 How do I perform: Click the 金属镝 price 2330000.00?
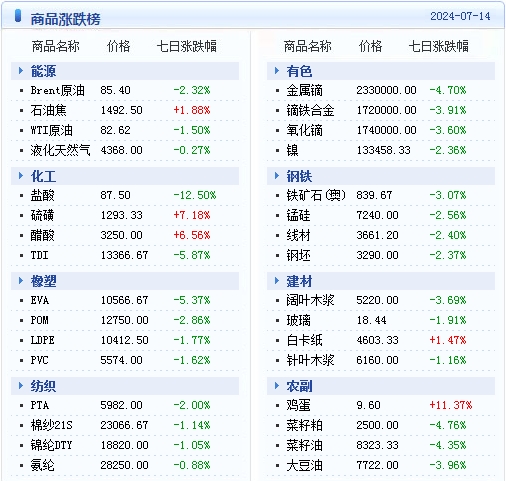click(x=386, y=90)
